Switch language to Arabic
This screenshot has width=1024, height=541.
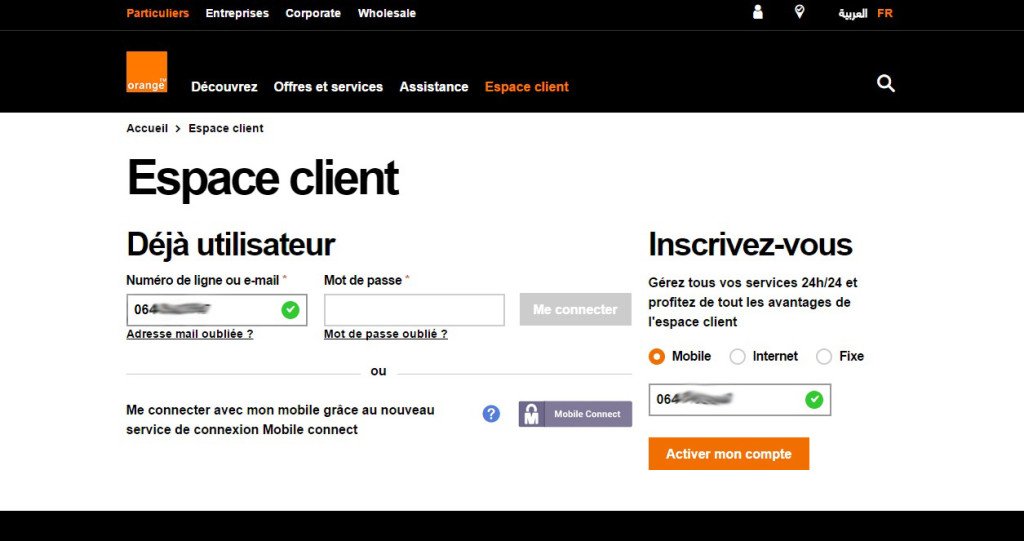(x=853, y=14)
